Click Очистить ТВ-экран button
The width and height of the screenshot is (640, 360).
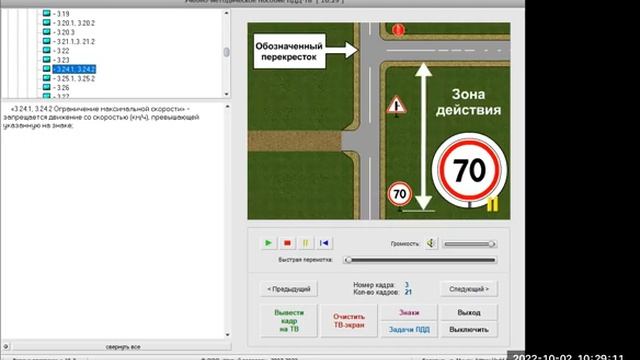[349, 321]
